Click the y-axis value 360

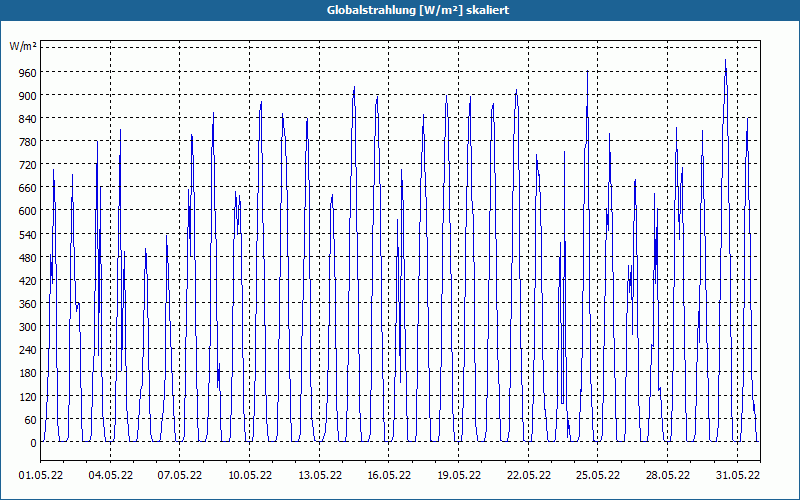coord(28,304)
